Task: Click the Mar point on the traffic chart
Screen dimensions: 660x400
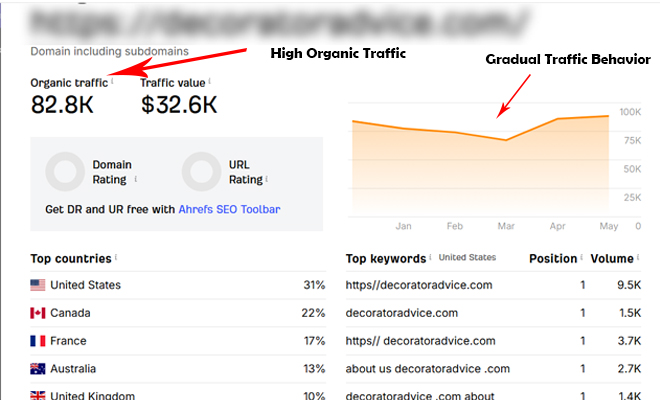Action: tap(506, 140)
